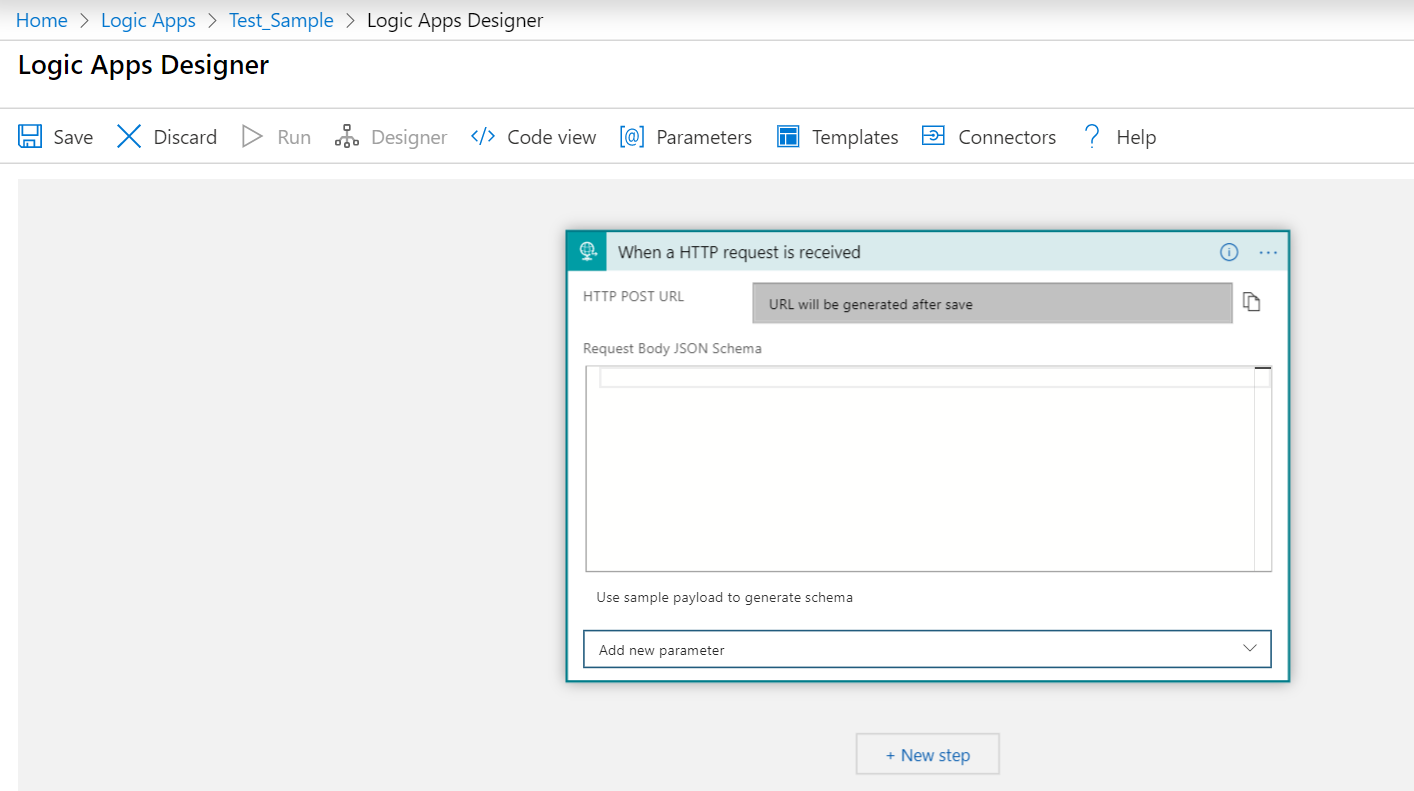Copy the HTTP POST URL

pos(1251,302)
